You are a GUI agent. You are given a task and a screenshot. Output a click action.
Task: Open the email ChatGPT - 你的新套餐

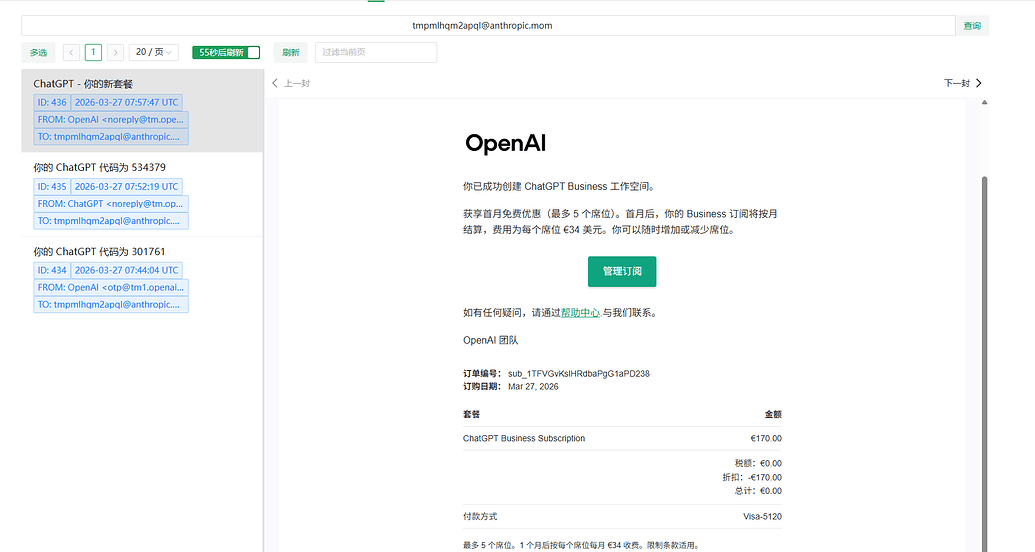click(x=143, y=110)
